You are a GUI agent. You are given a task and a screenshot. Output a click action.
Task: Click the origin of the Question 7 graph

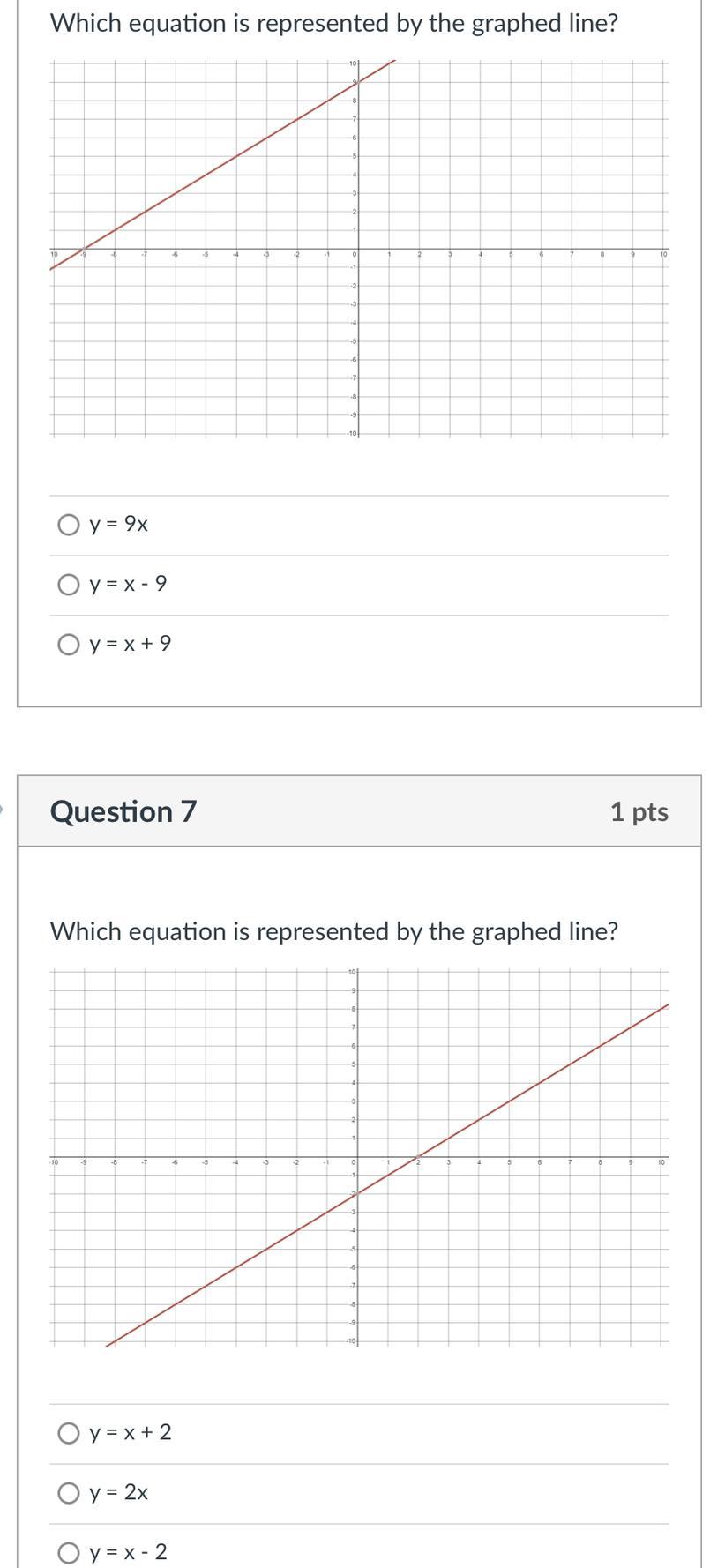(x=358, y=1156)
